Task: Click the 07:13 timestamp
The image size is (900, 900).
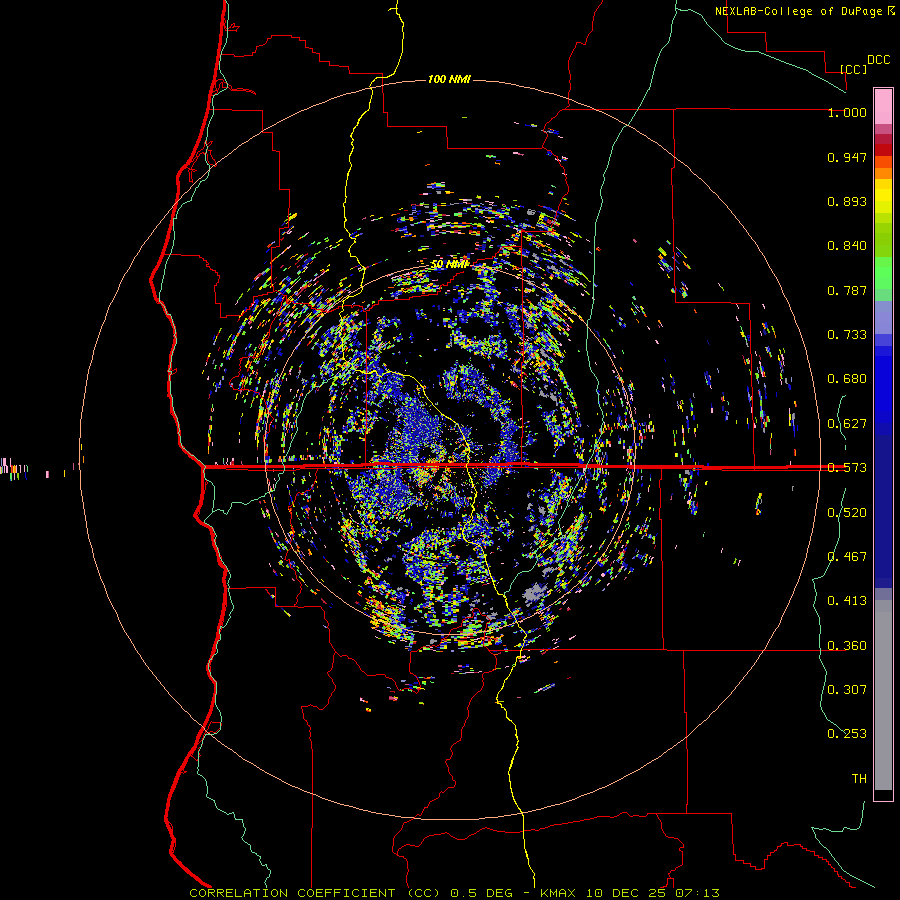Action: [x=696, y=893]
